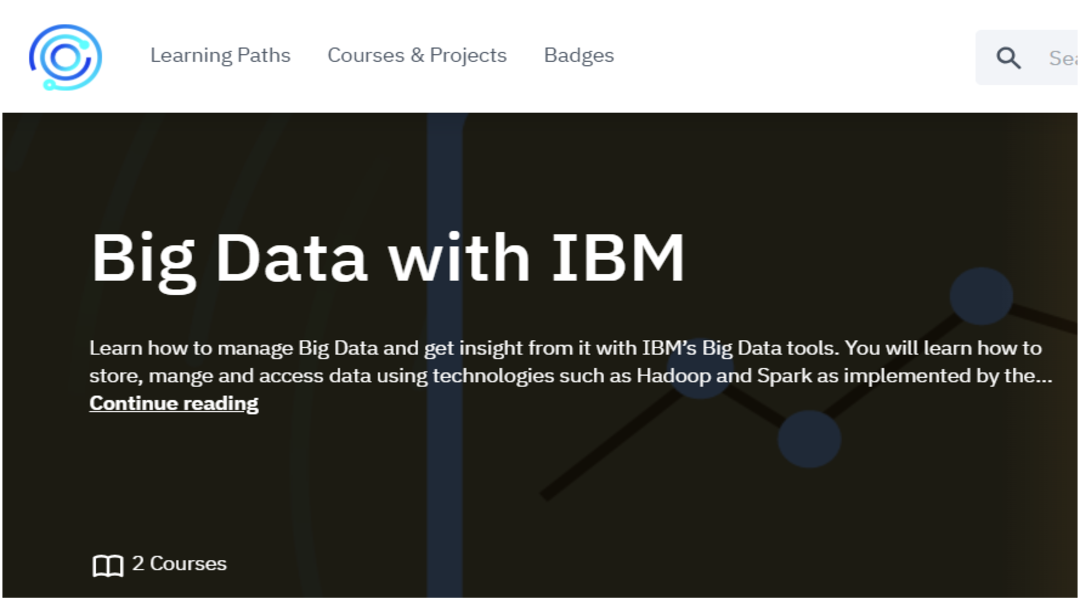Screen dimensions: 1080x600
Task: Click the lowest circle node in banner graphic
Action: (809, 439)
